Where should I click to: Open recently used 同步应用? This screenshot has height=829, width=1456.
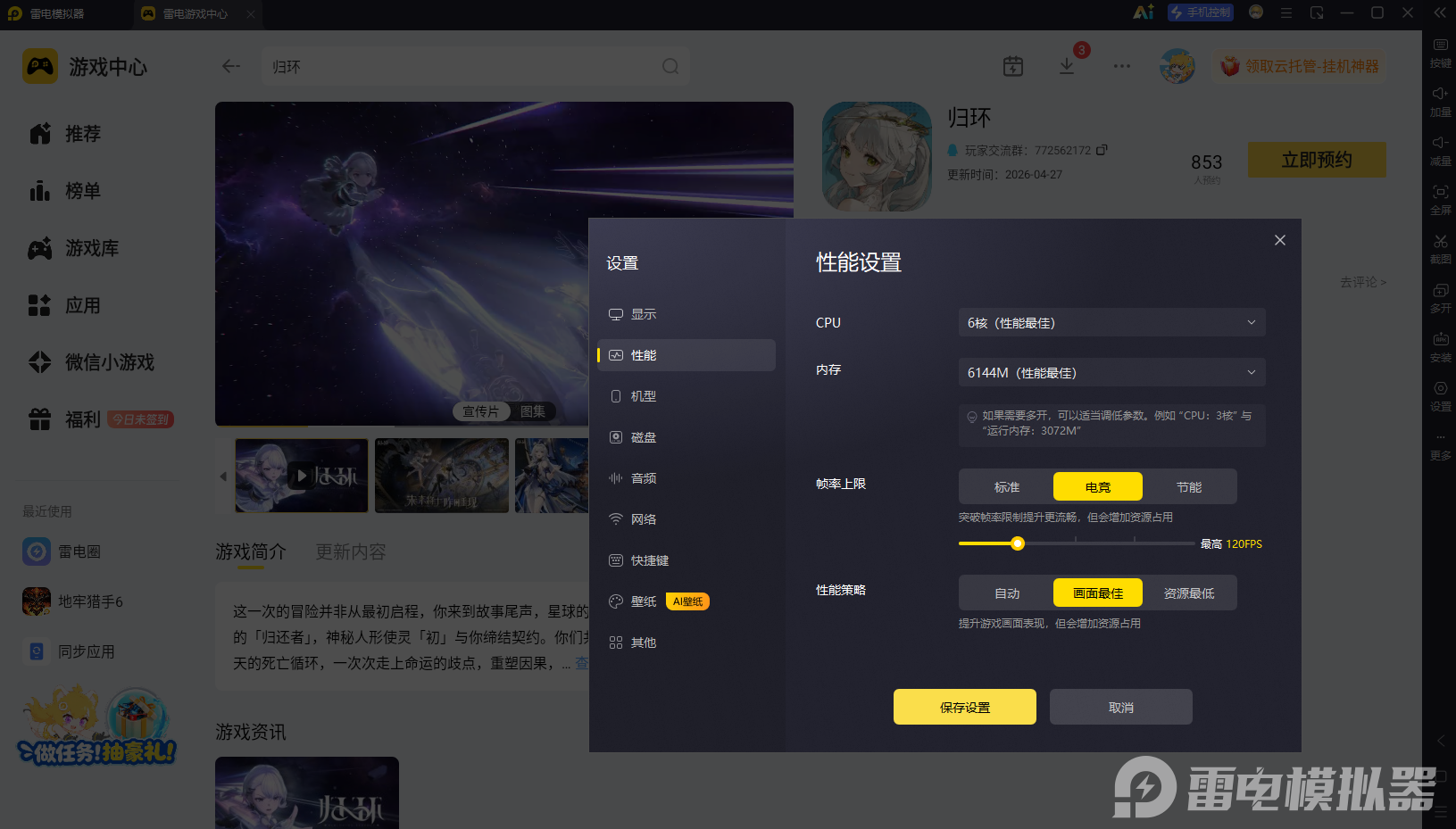[x=69, y=651]
